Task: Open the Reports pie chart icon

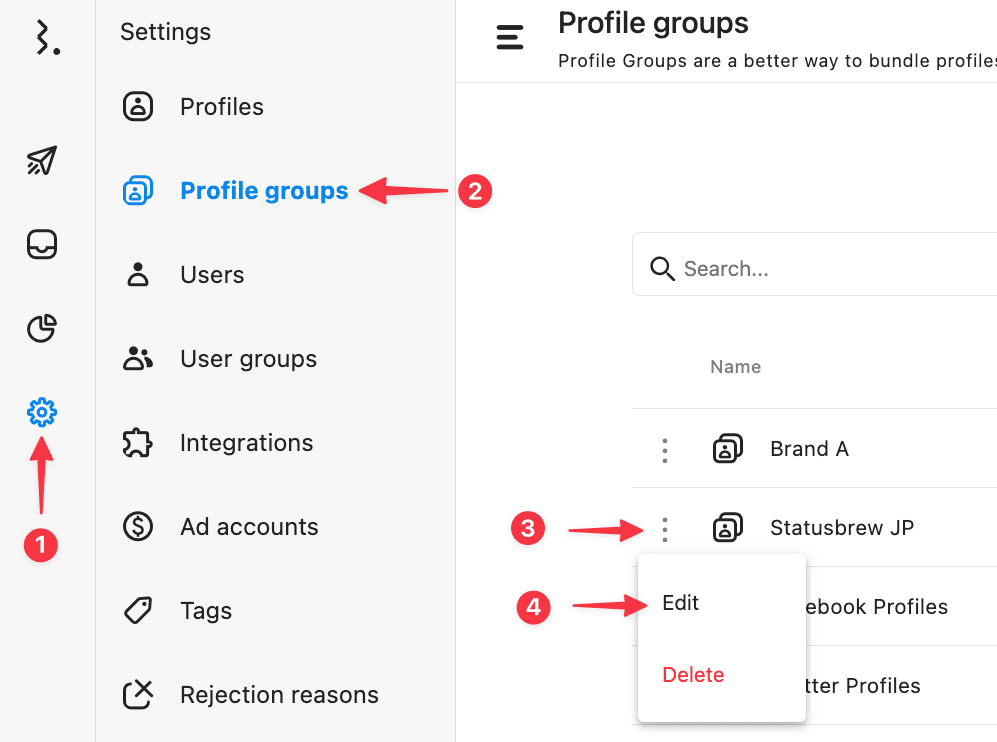Action: tap(42, 328)
